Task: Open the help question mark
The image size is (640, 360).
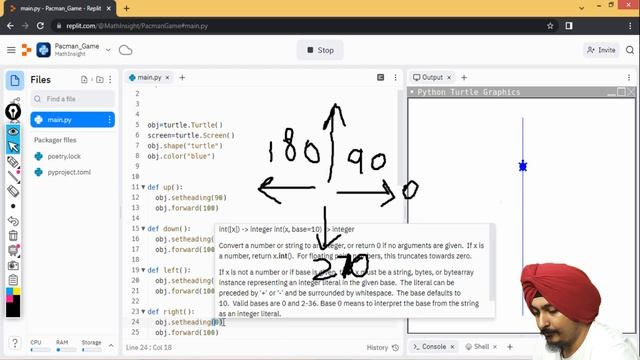Action: point(15,343)
